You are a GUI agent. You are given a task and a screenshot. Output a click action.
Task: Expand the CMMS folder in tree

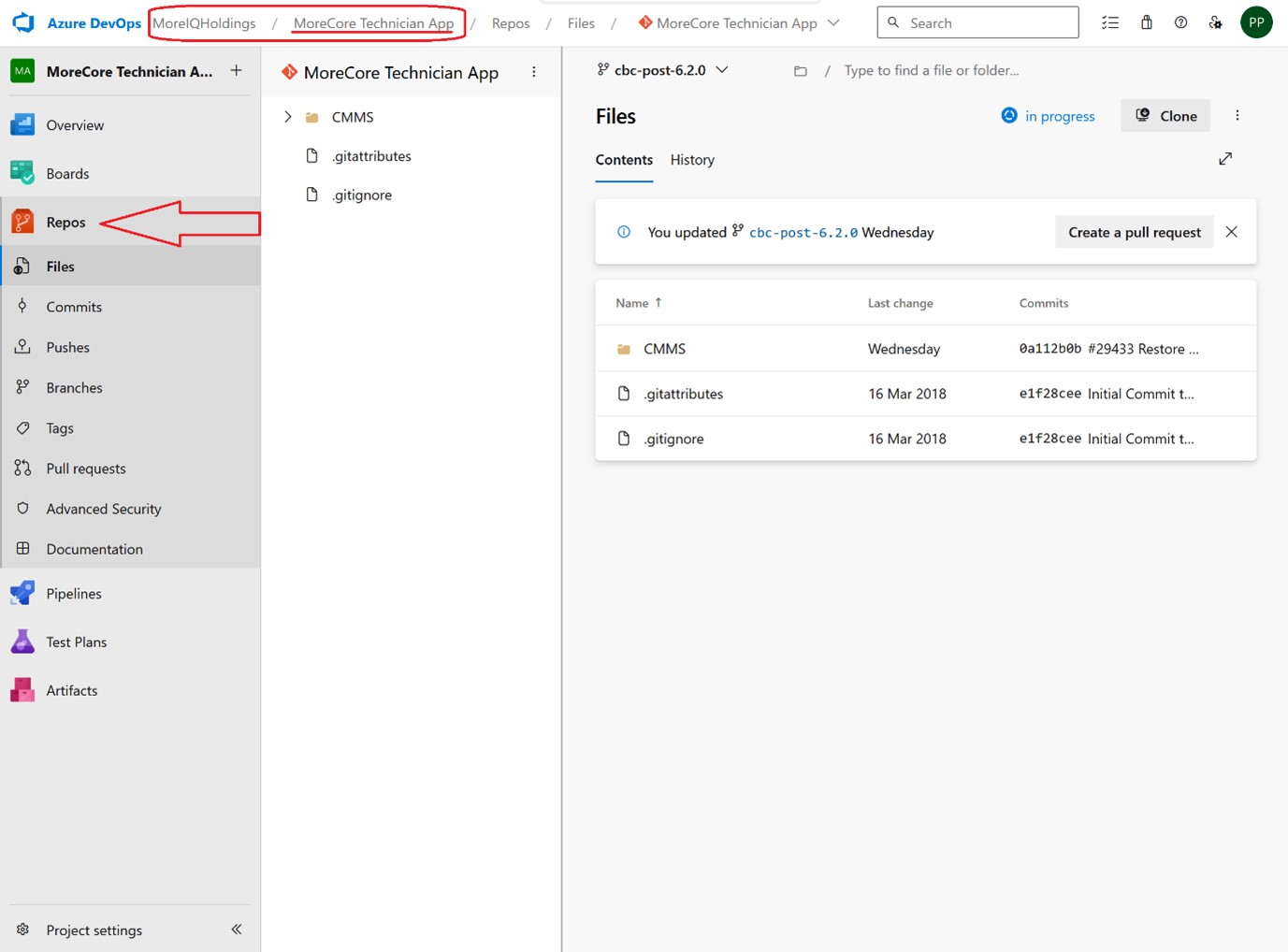coord(288,117)
